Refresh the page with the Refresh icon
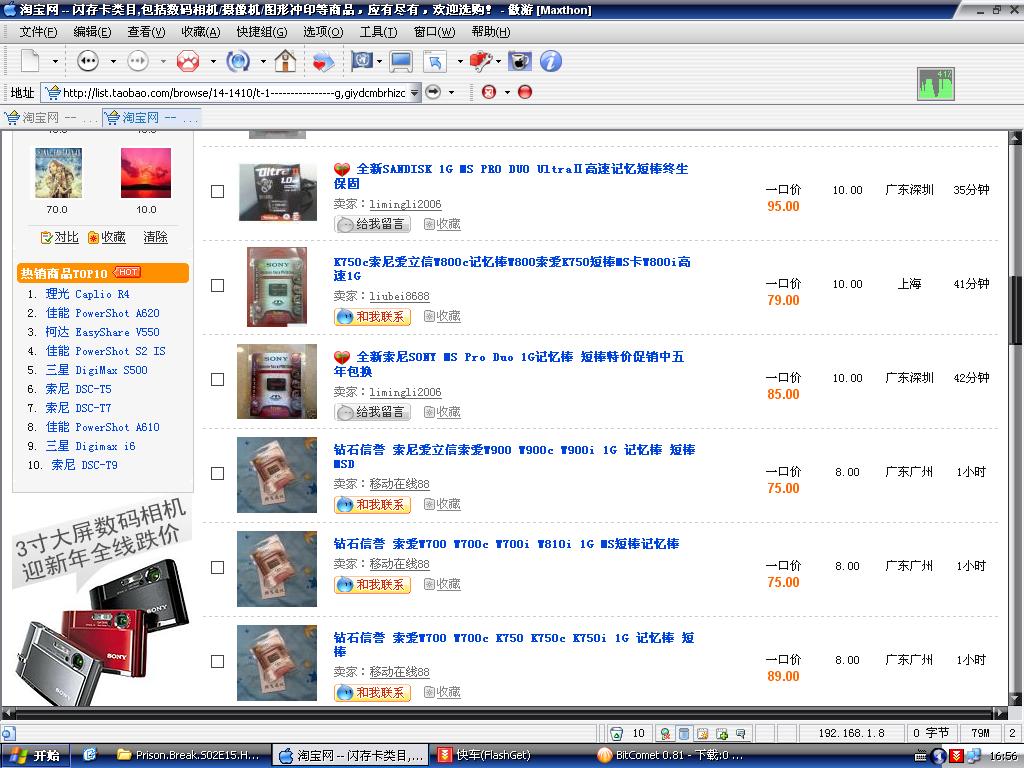This screenshot has width=1024, height=768. click(238, 61)
